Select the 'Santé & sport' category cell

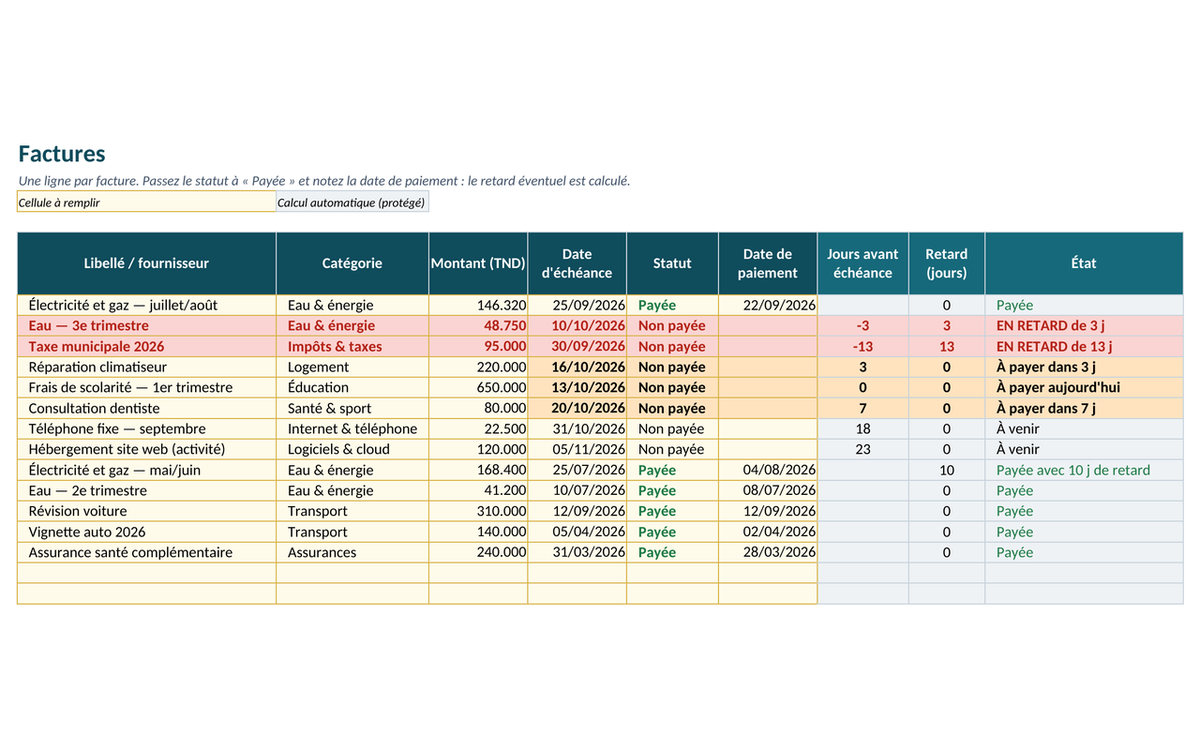tap(352, 408)
